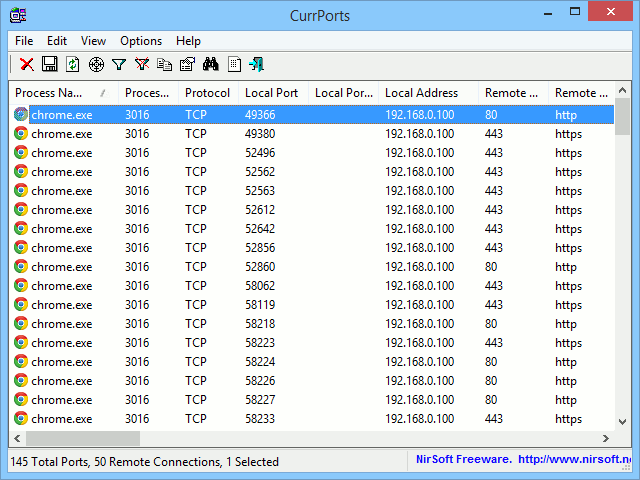Sort by the Process Name column header
640x480 pixels.
click(x=64, y=93)
